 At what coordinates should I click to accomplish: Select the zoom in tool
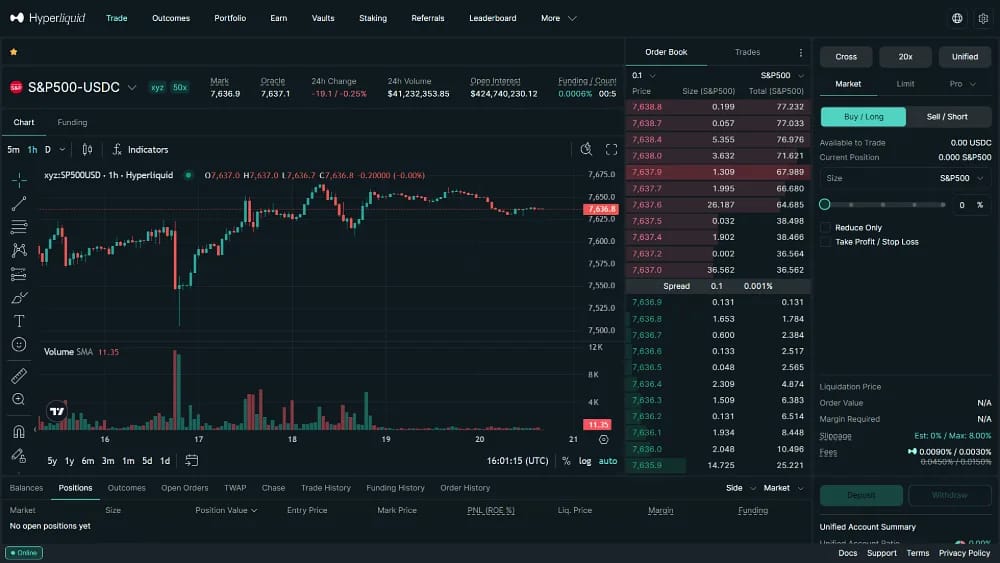click(x=19, y=399)
